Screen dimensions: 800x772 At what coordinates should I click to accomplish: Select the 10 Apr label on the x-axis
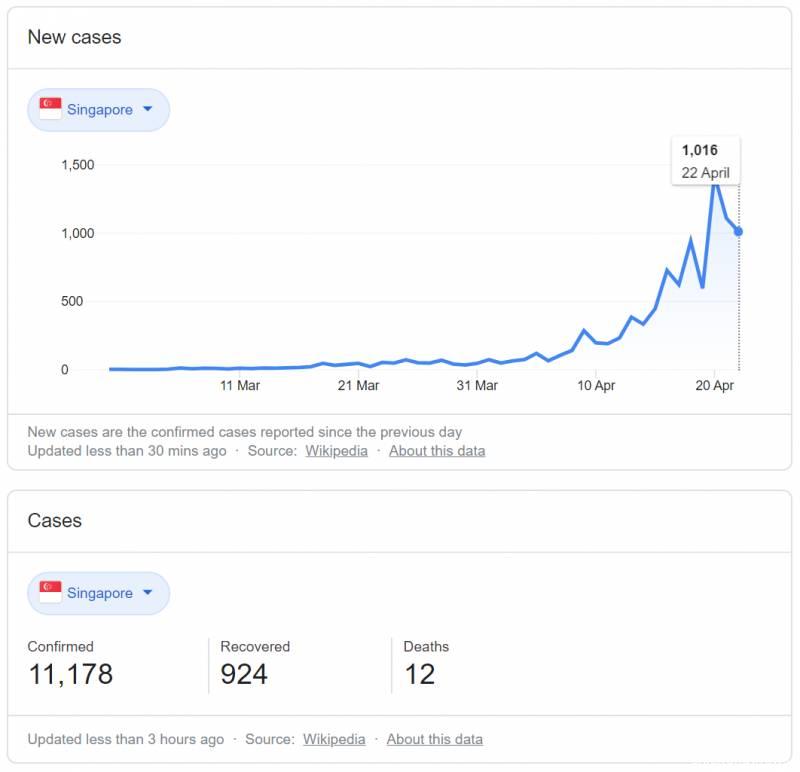pyautogui.click(x=596, y=385)
